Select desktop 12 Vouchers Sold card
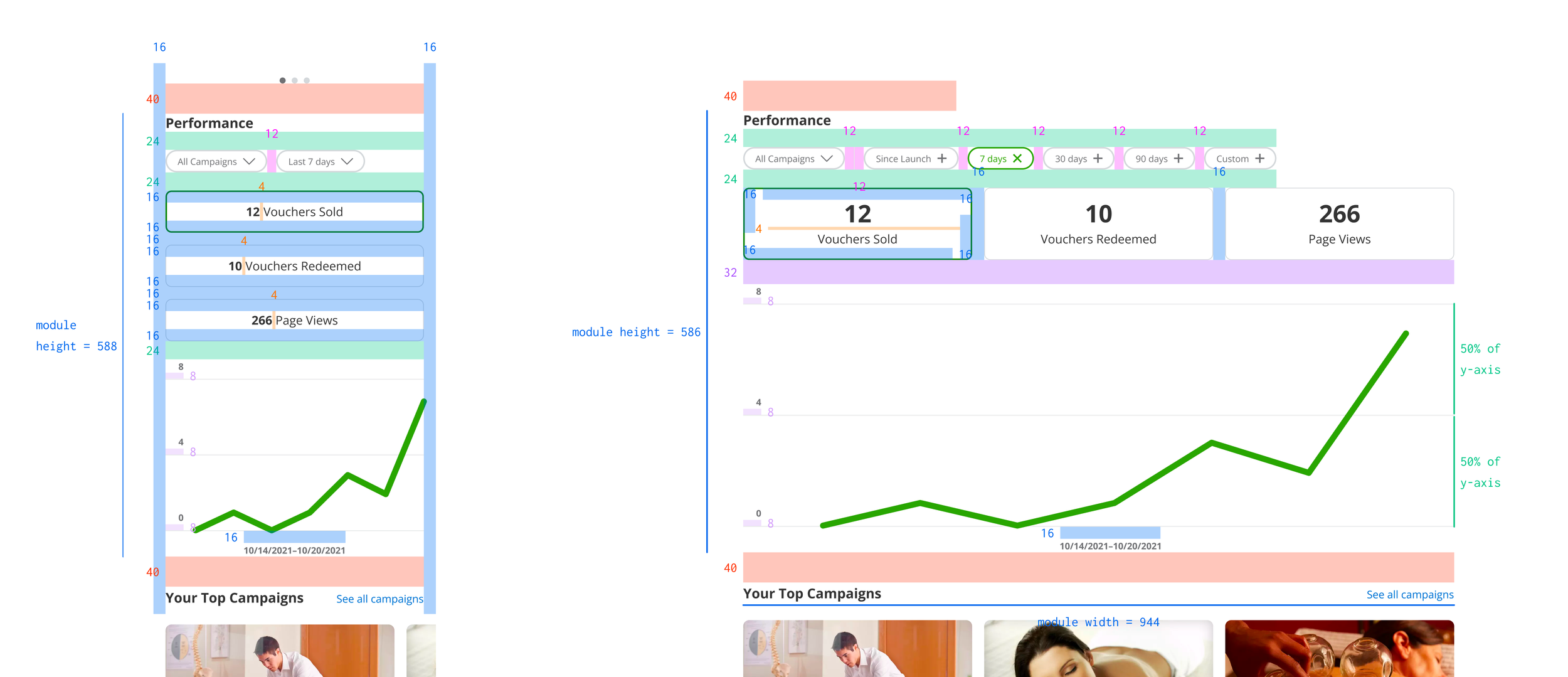 coord(857,224)
